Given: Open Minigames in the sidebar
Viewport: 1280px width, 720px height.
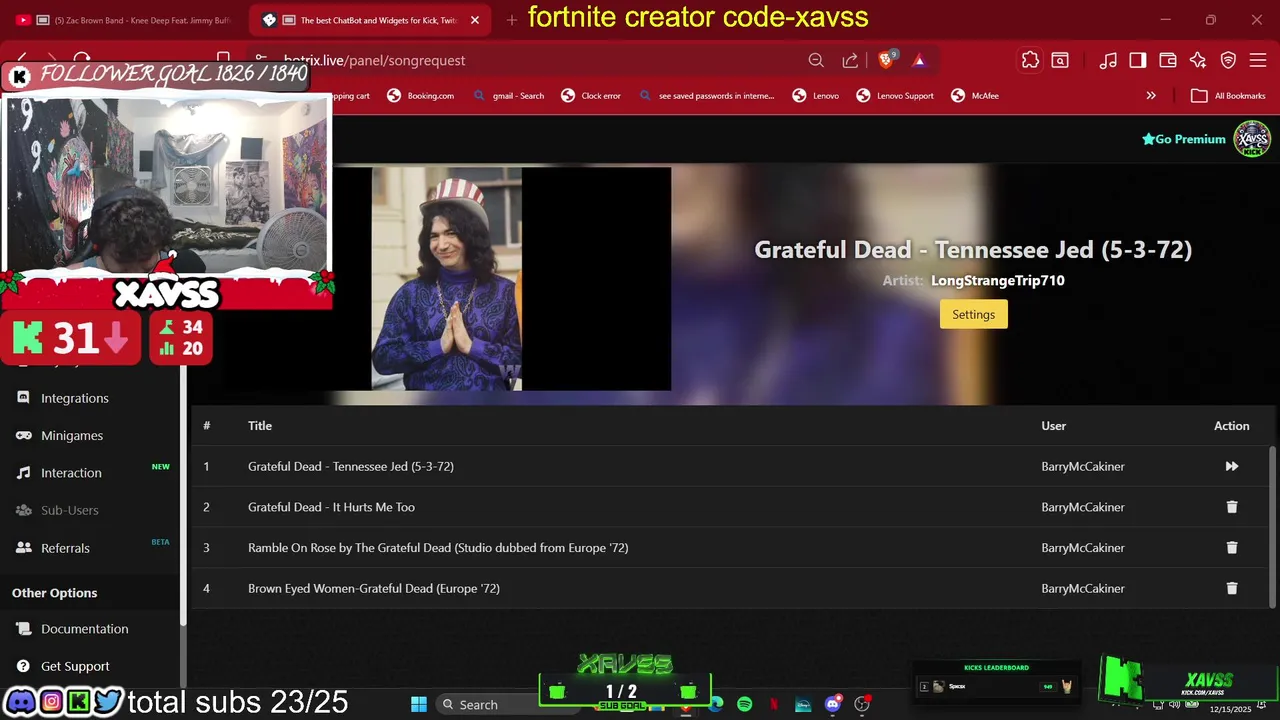Looking at the screenshot, I should point(72,435).
